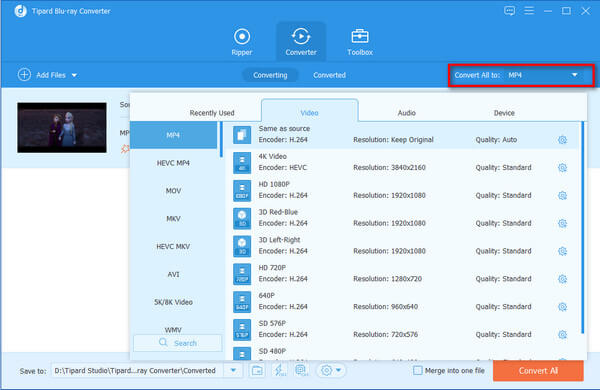Click the 4K Video preset icon
This screenshot has width=600, height=390.
242,163
